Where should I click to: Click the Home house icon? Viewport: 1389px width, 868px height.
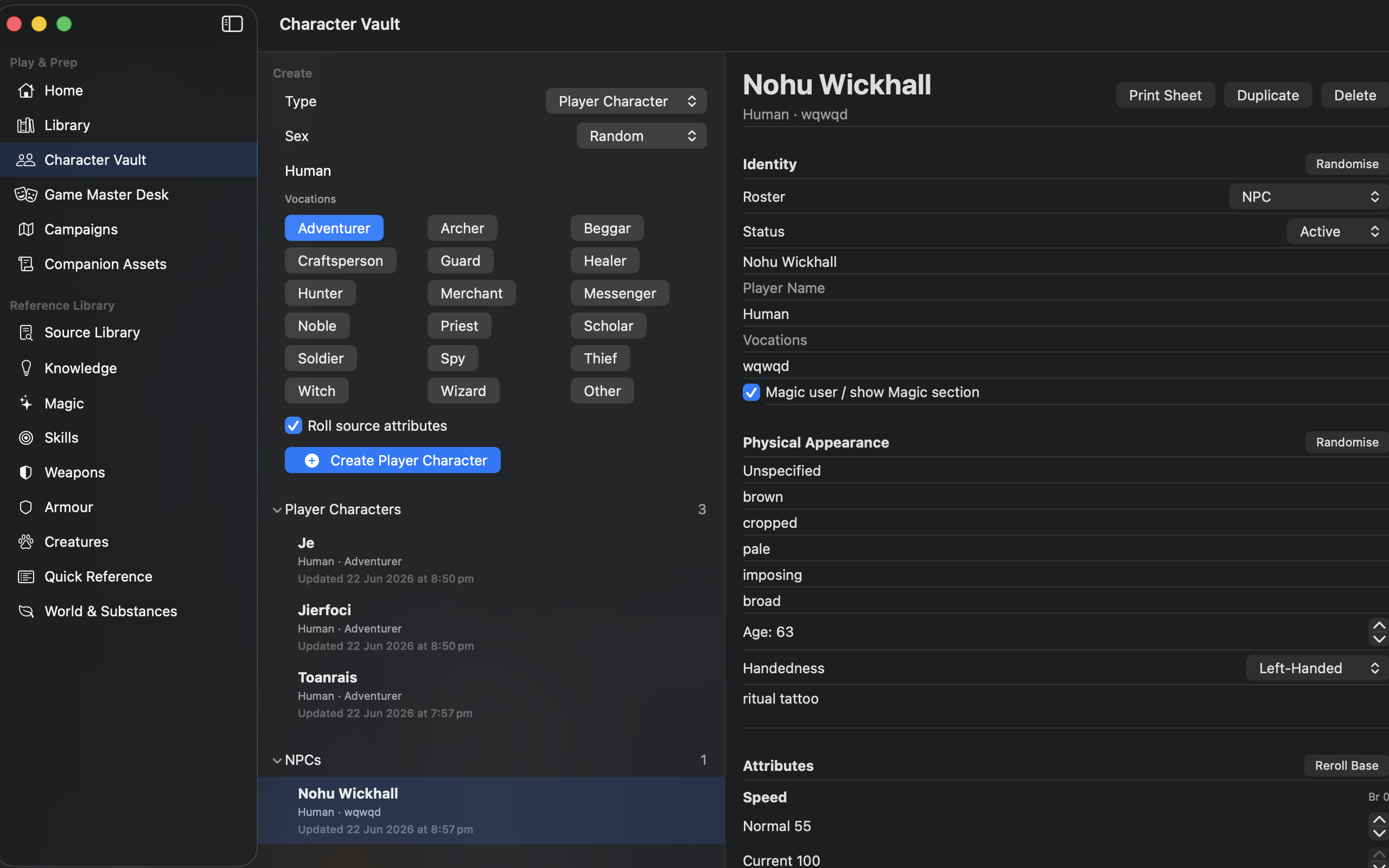pos(26,90)
